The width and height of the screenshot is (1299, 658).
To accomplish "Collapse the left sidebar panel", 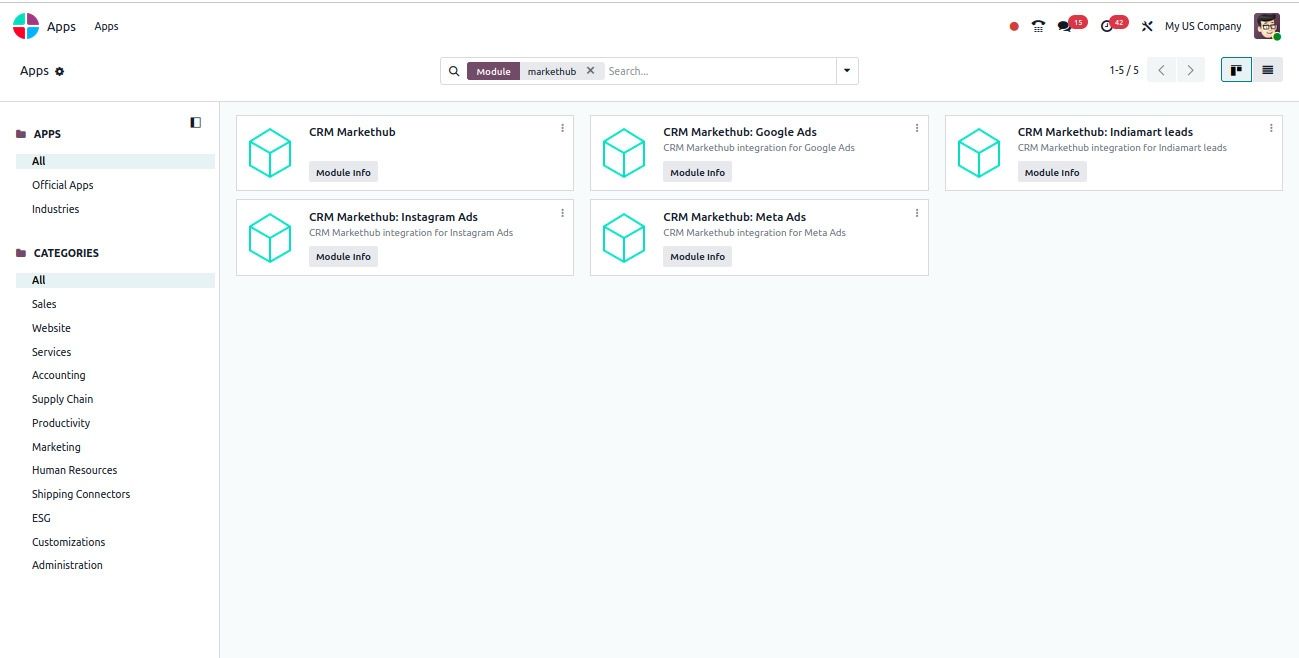I will (x=196, y=122).
